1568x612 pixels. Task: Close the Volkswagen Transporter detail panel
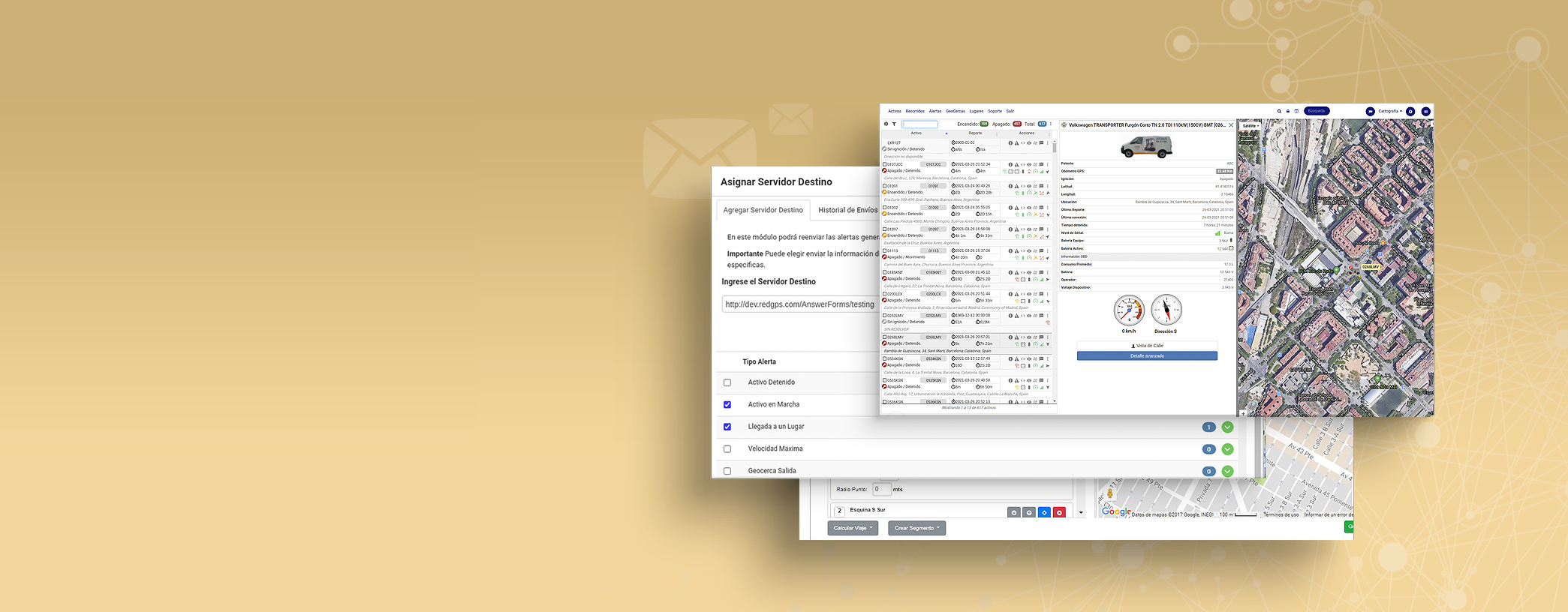(1230, 125)
